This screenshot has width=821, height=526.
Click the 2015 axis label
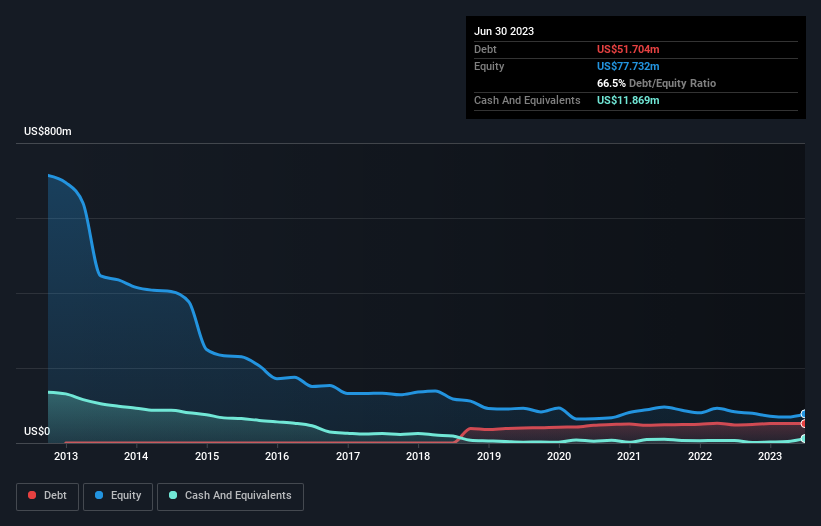point(207,456)
